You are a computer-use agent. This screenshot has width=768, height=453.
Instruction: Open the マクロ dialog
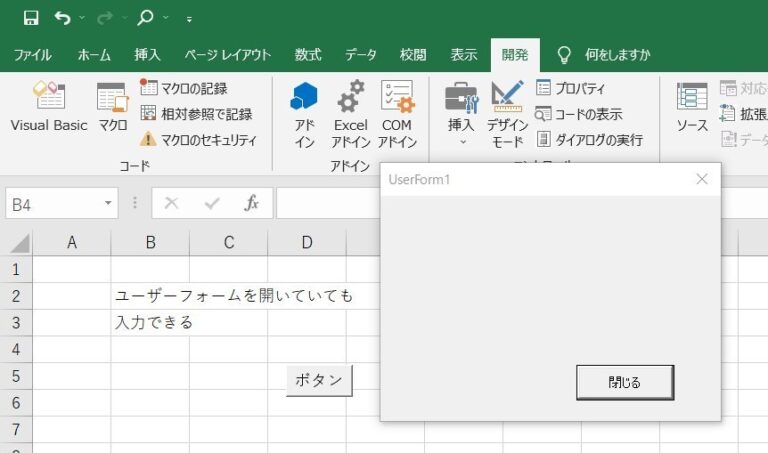[x=113, y=107]
